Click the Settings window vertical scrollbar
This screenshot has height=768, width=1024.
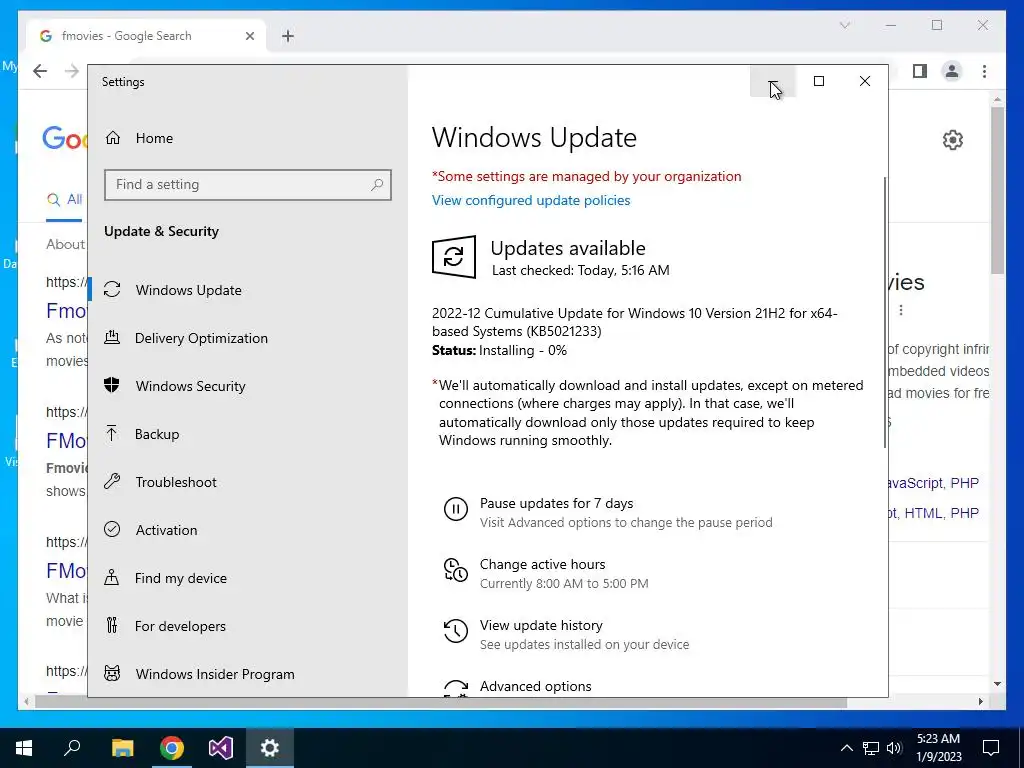tap(885, 312)
